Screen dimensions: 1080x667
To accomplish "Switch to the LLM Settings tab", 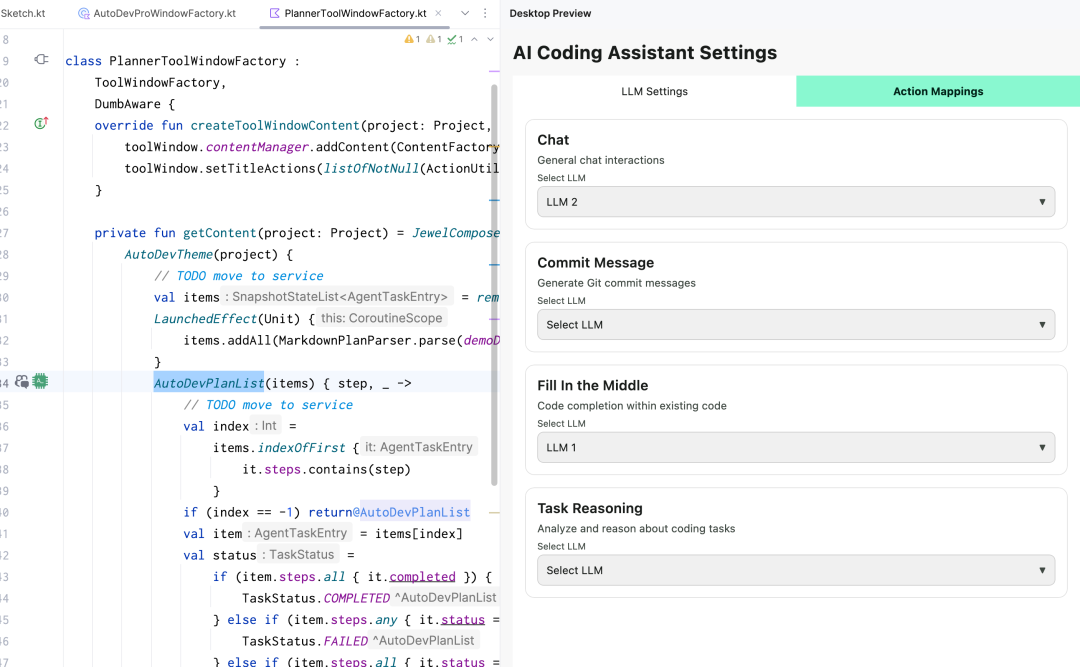I will [654, 91].
